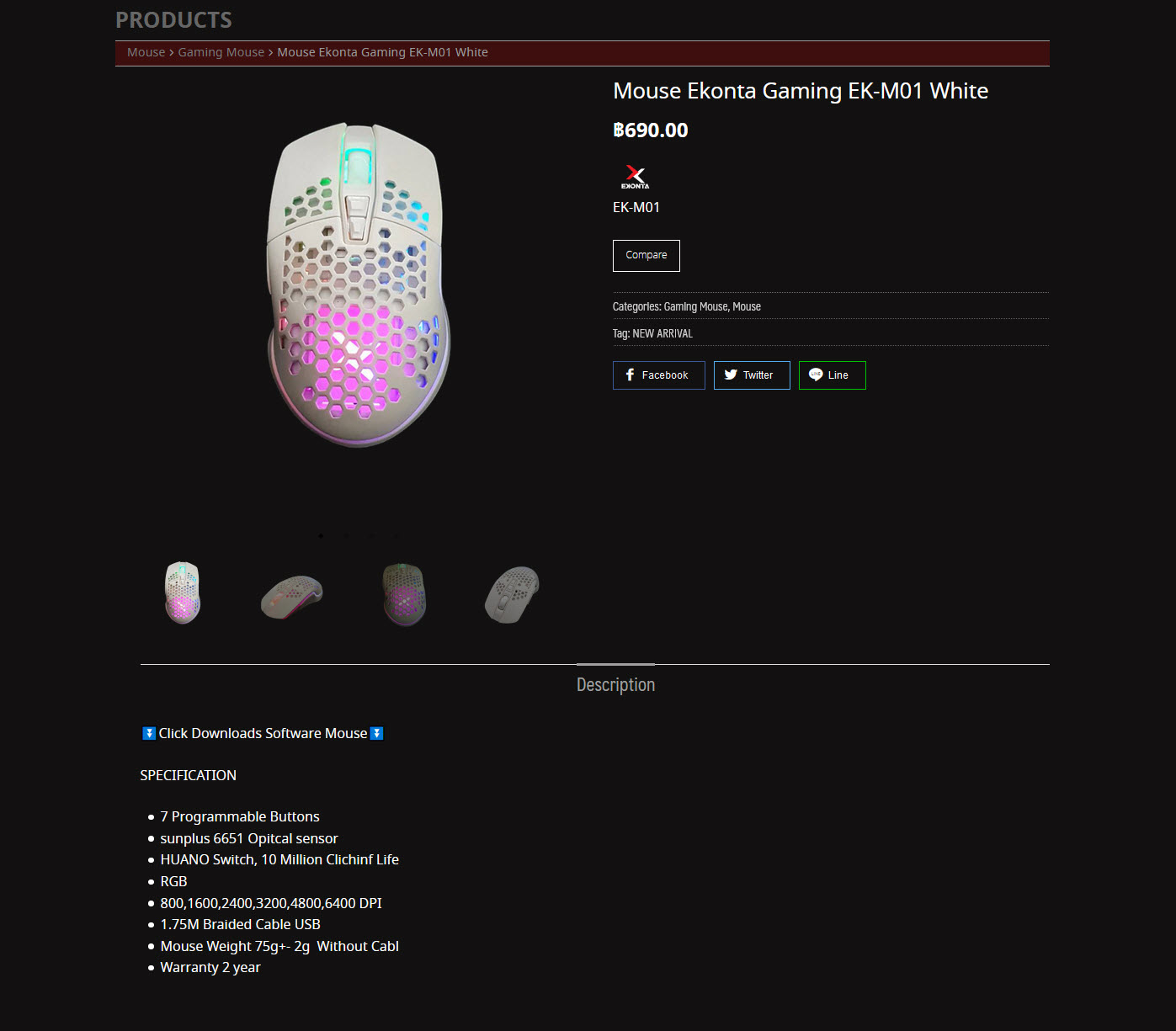Select first carousel dot below product image
The height and width of the screenshot is (1031, 1176).
pyautogui.click(x=321, y=536)
